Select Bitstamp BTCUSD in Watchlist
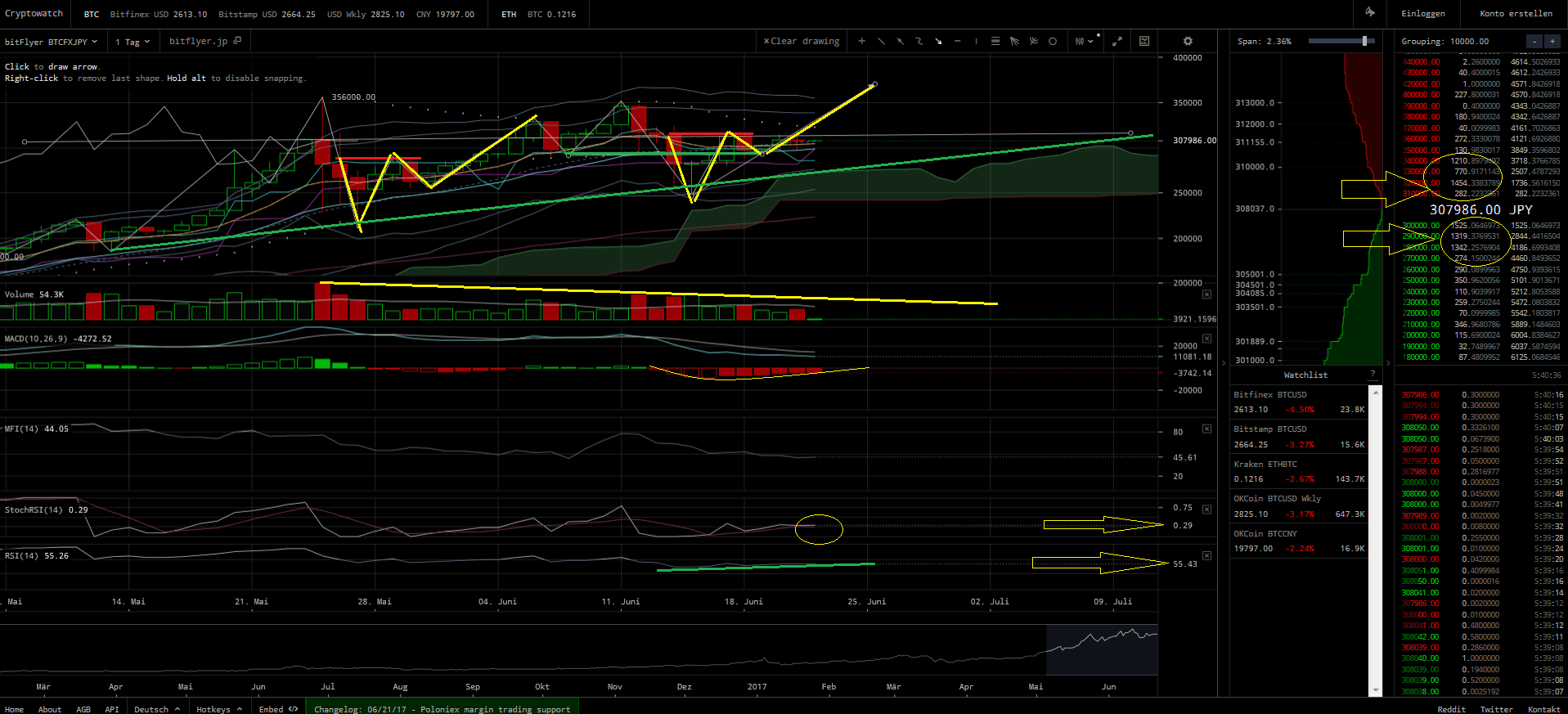 [x=1300, y=436]
